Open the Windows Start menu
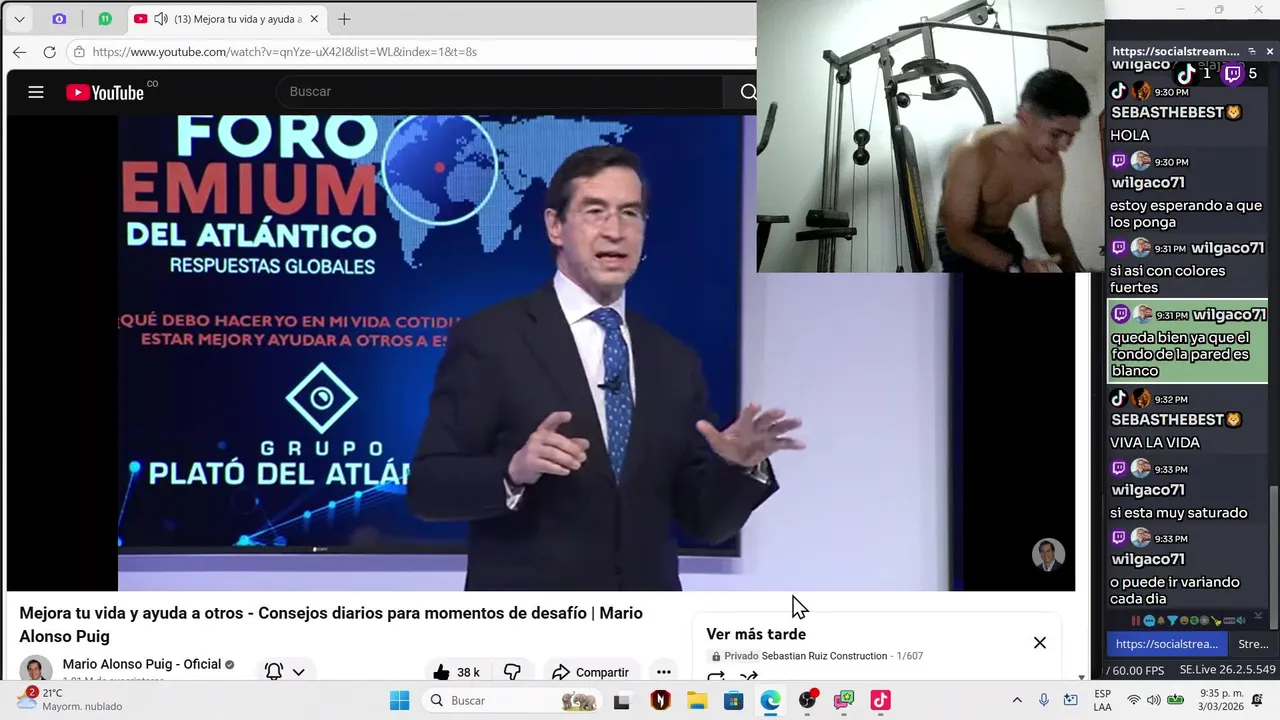Viewport: 1280px width, 720px height. click(x=399, y=700)
